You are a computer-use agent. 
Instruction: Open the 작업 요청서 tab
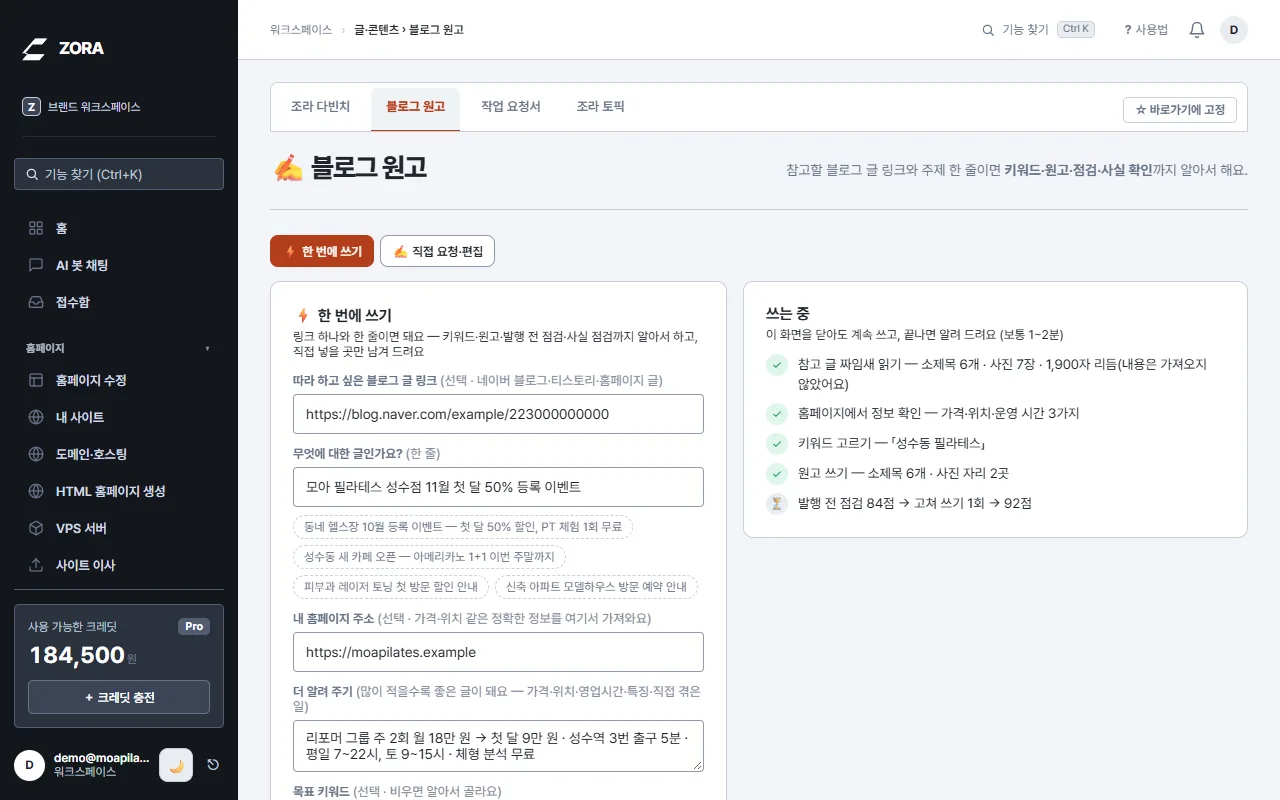tap(510, 106)
